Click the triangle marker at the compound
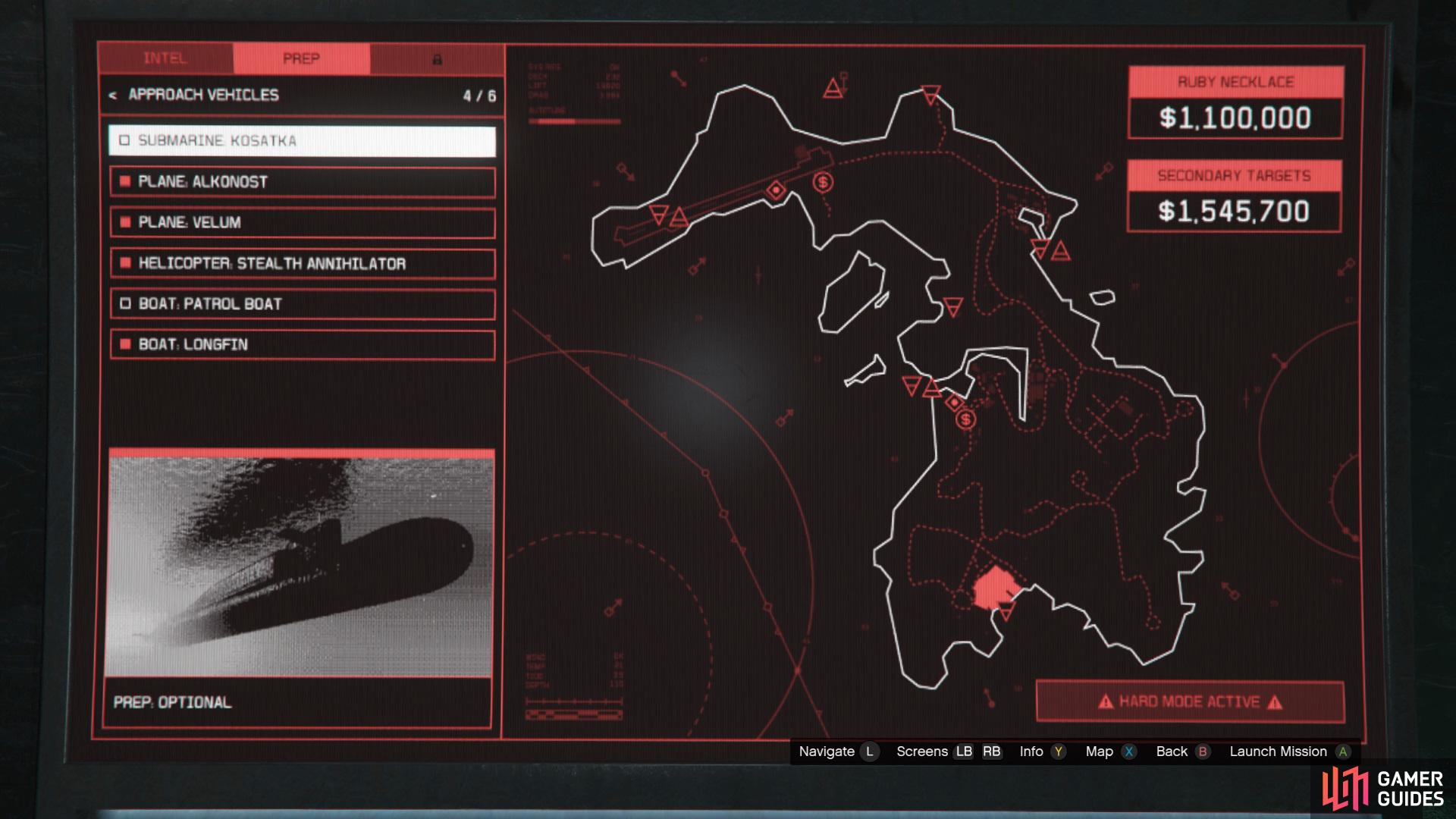Screen dimensions: 1456x819 (1006, 610)
